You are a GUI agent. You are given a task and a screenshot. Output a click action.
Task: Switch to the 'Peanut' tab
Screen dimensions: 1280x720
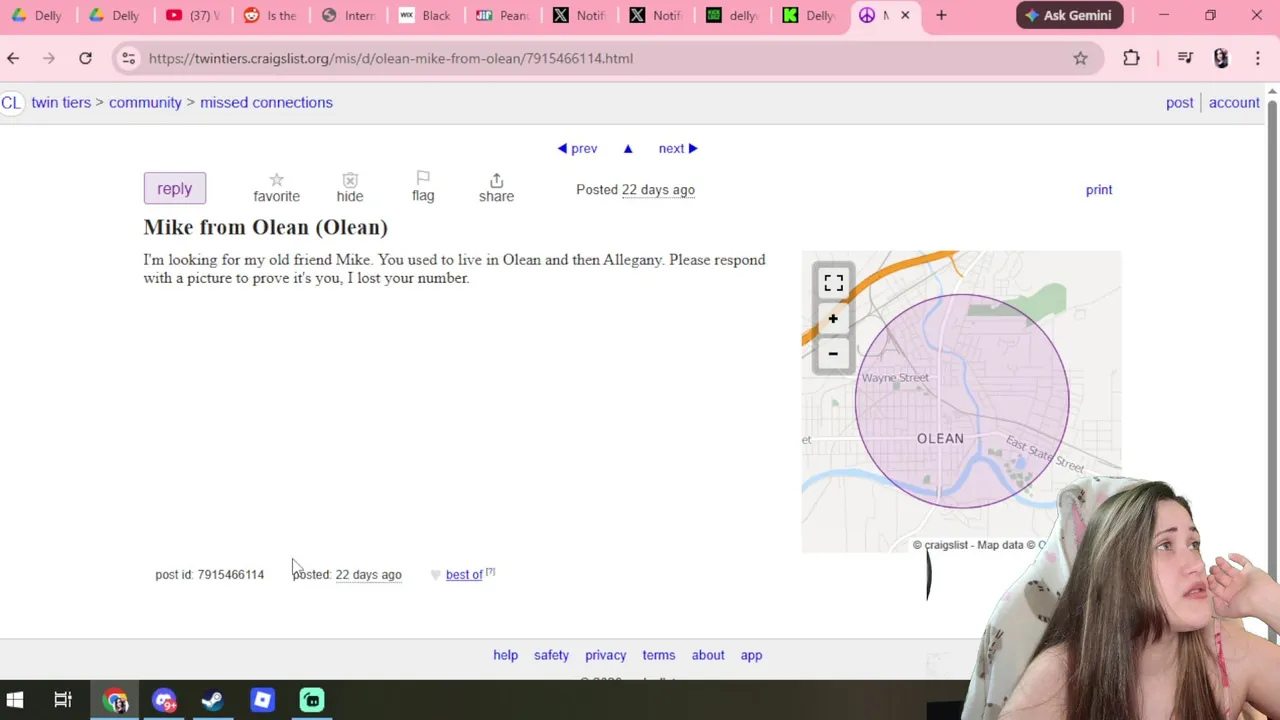pos(501,15)
